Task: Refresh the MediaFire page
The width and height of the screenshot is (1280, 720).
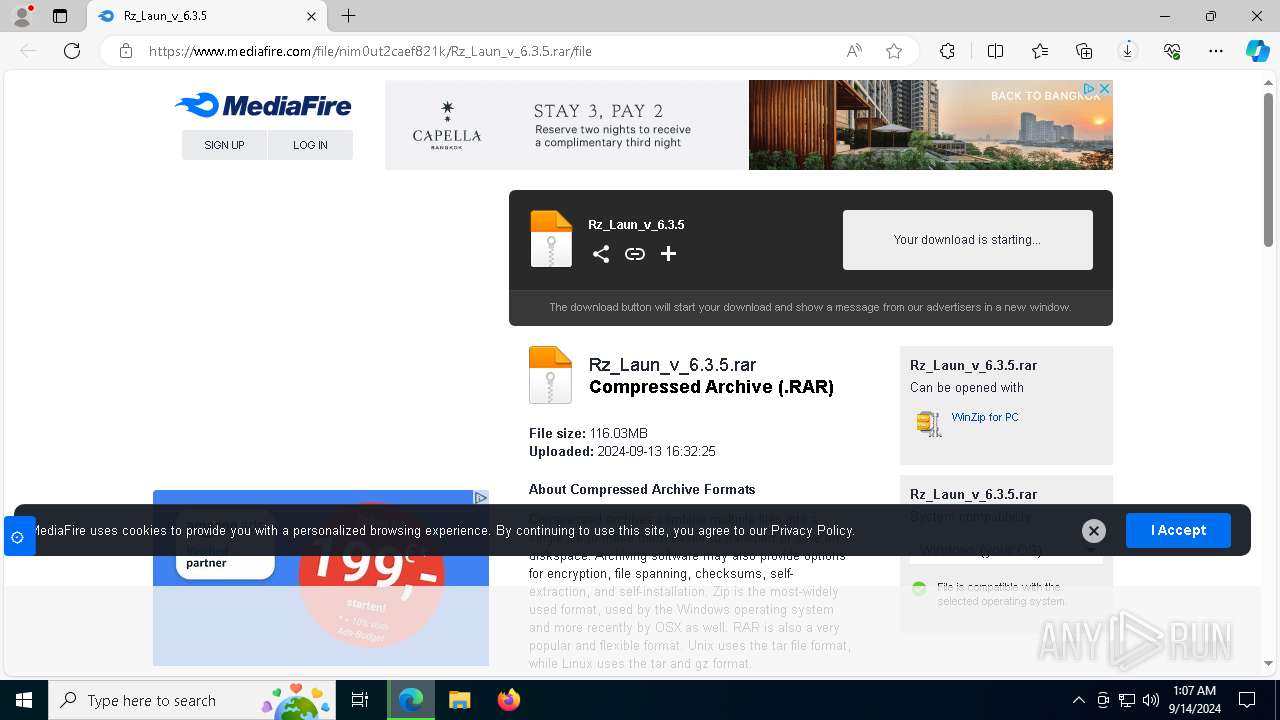Action: [72, 51]
